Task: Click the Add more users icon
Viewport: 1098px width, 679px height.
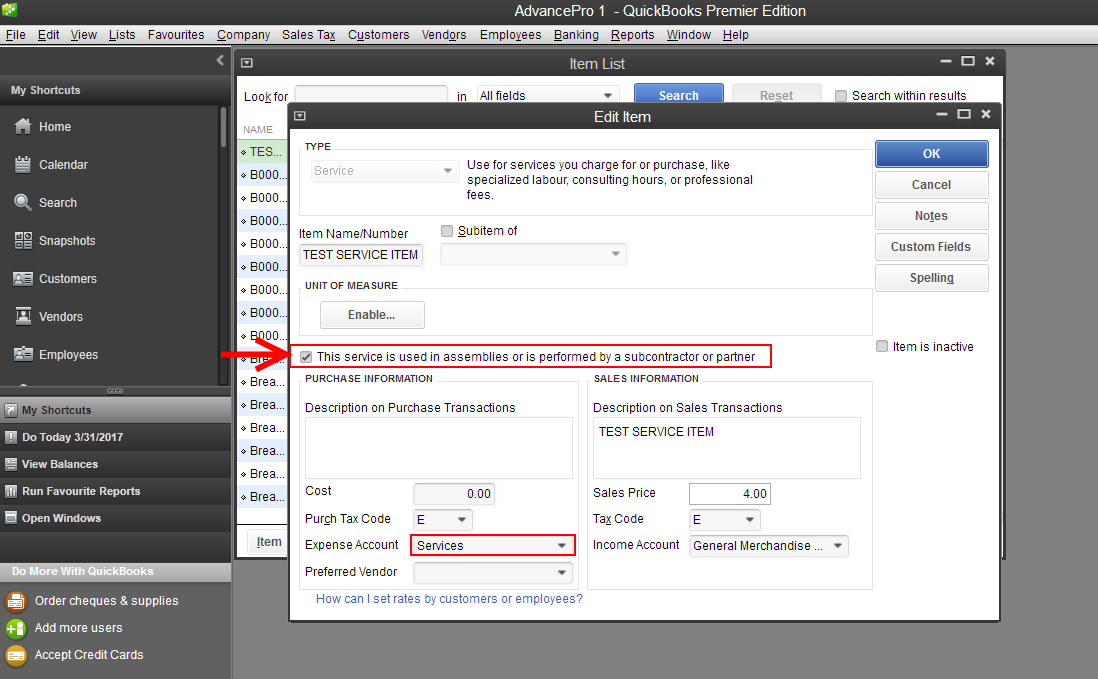Action: [16, 628]
